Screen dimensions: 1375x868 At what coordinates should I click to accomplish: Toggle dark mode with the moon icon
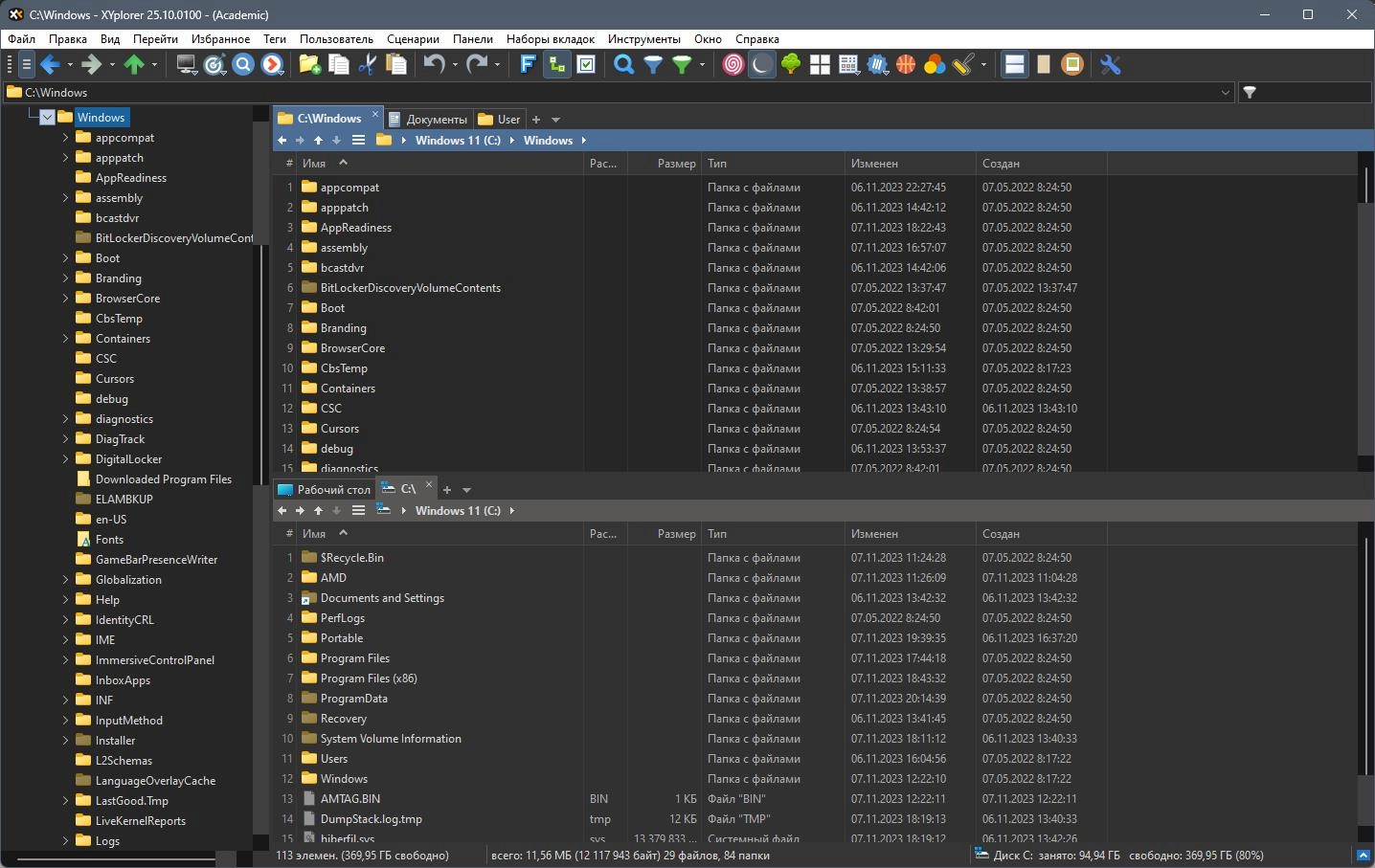coord(761,65)
